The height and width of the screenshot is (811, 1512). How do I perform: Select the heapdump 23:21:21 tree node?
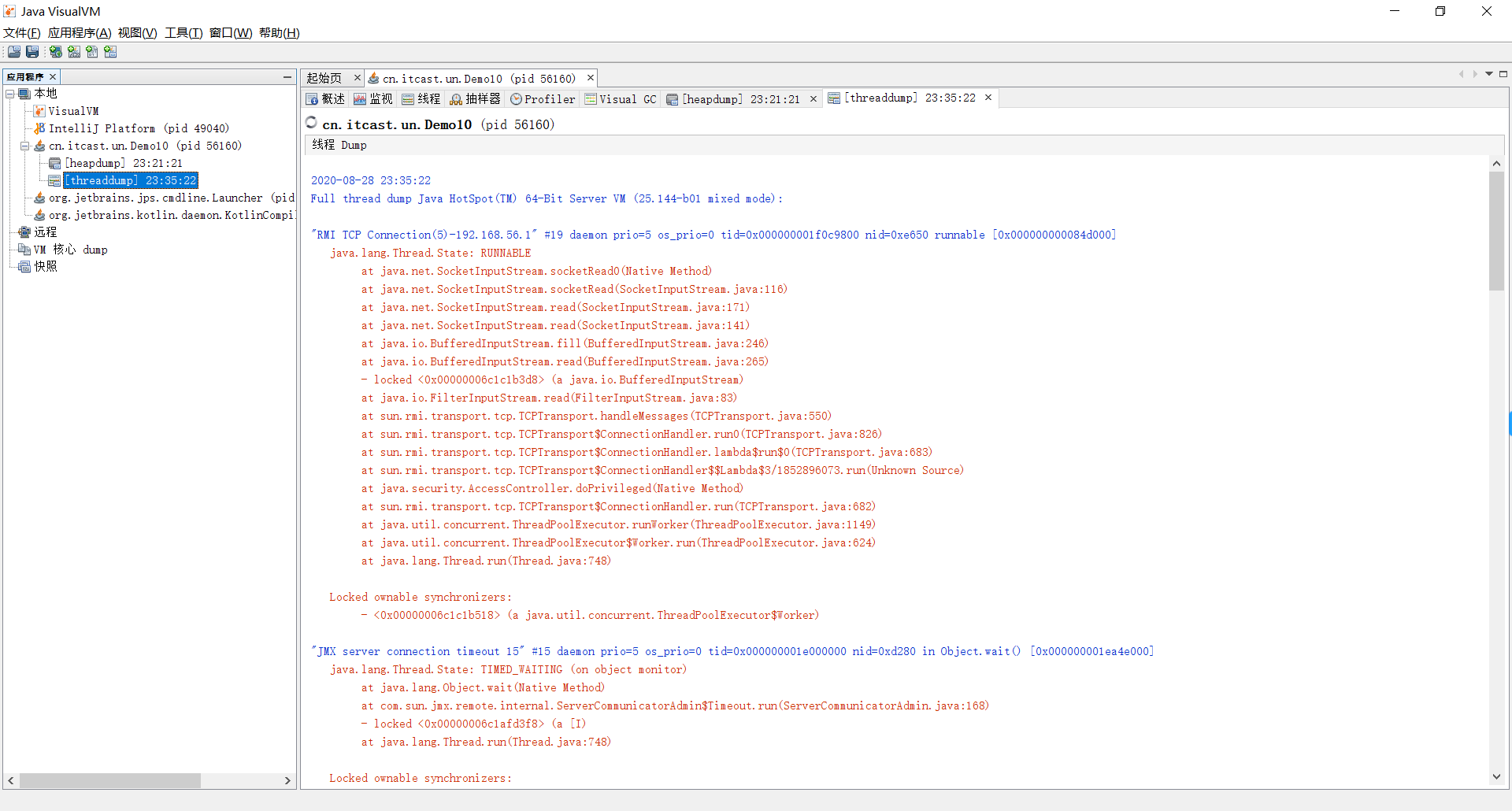pyautogui.click(x=123, y=163)
